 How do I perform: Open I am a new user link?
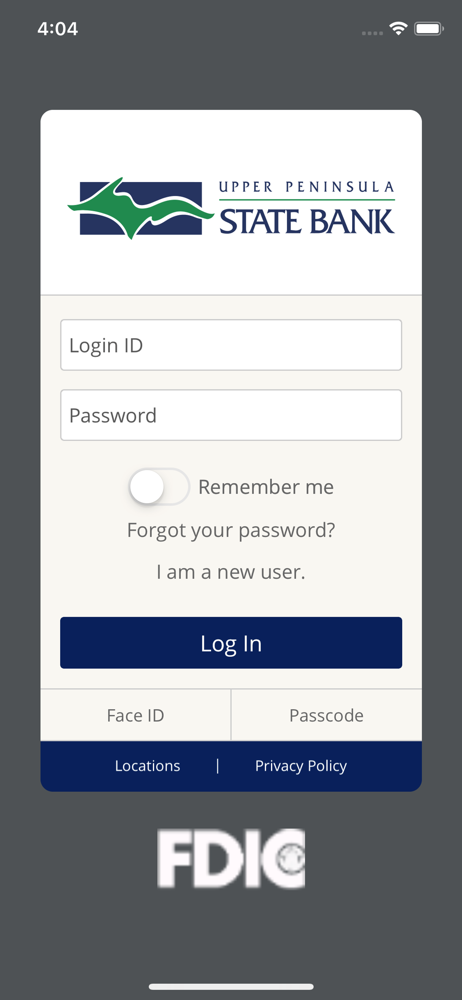coord(231,572)
